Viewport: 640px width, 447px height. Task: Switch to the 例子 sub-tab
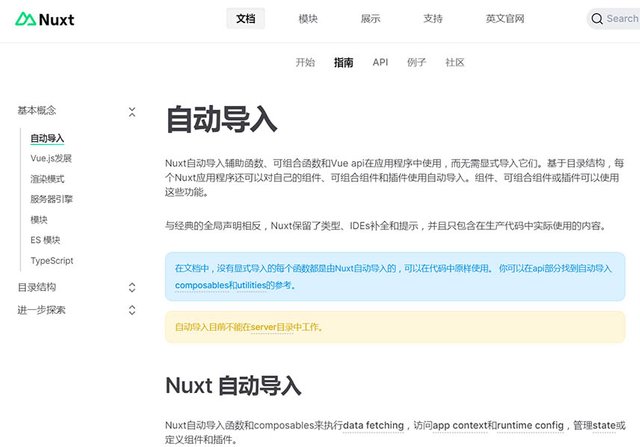click(x=417, y=62)
